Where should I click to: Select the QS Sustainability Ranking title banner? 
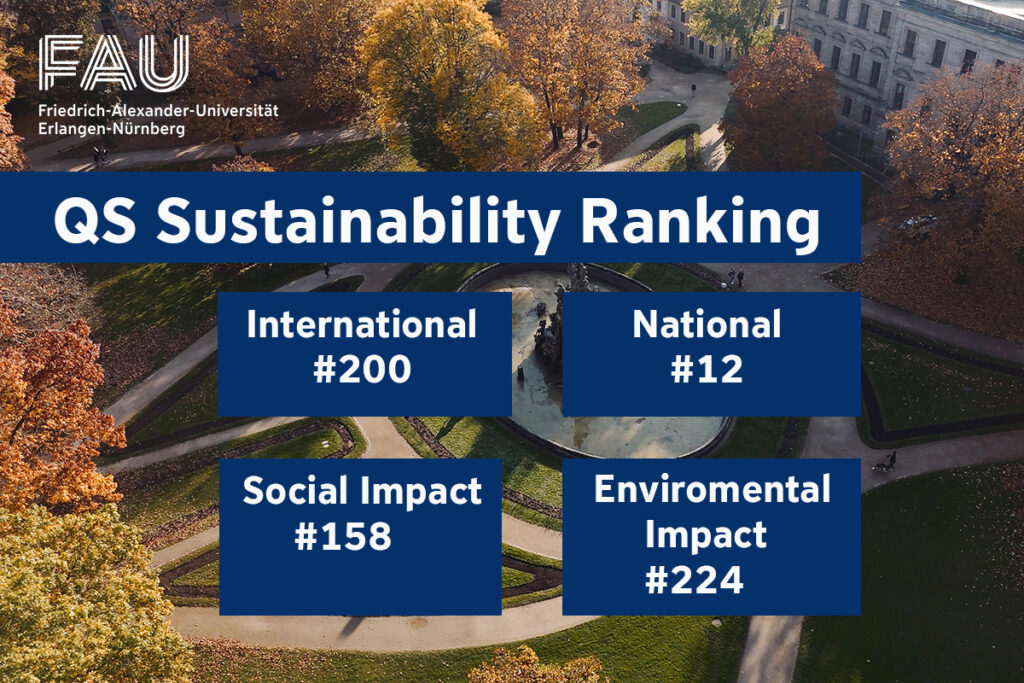430,218
